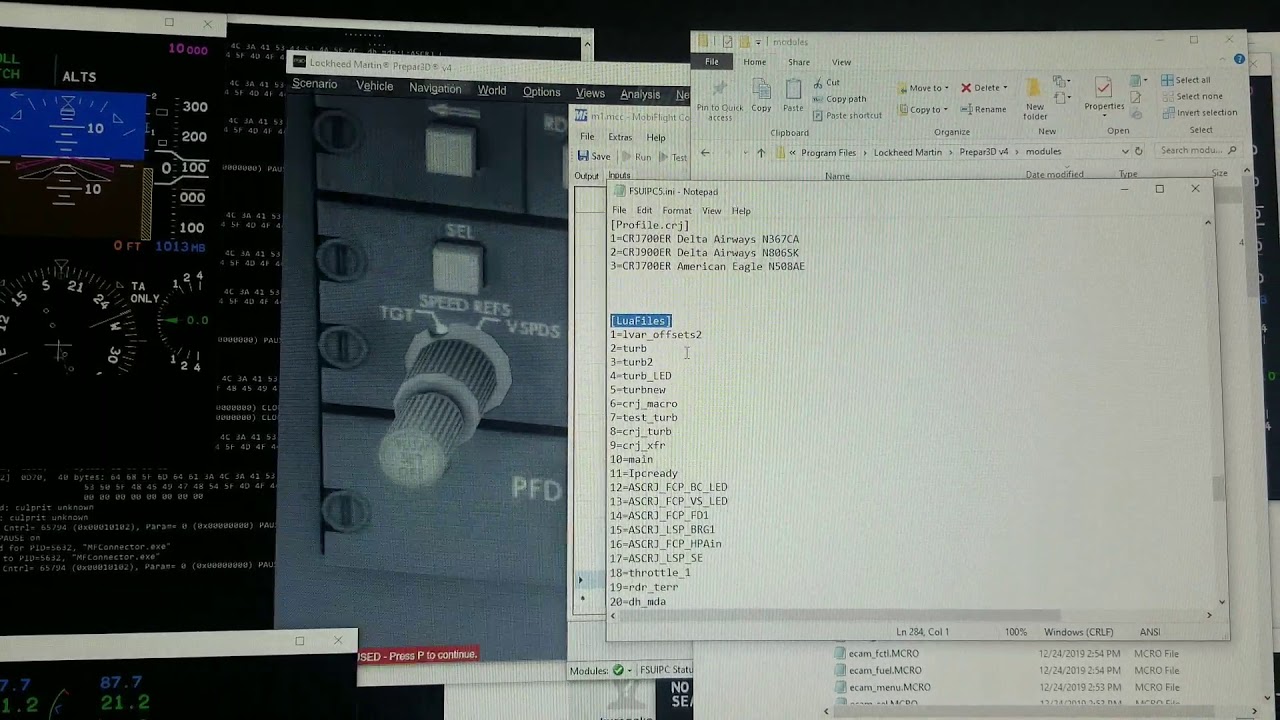Click the Search modules field in Explorer
1280x720 pixels.
(x=1197, y=151)
